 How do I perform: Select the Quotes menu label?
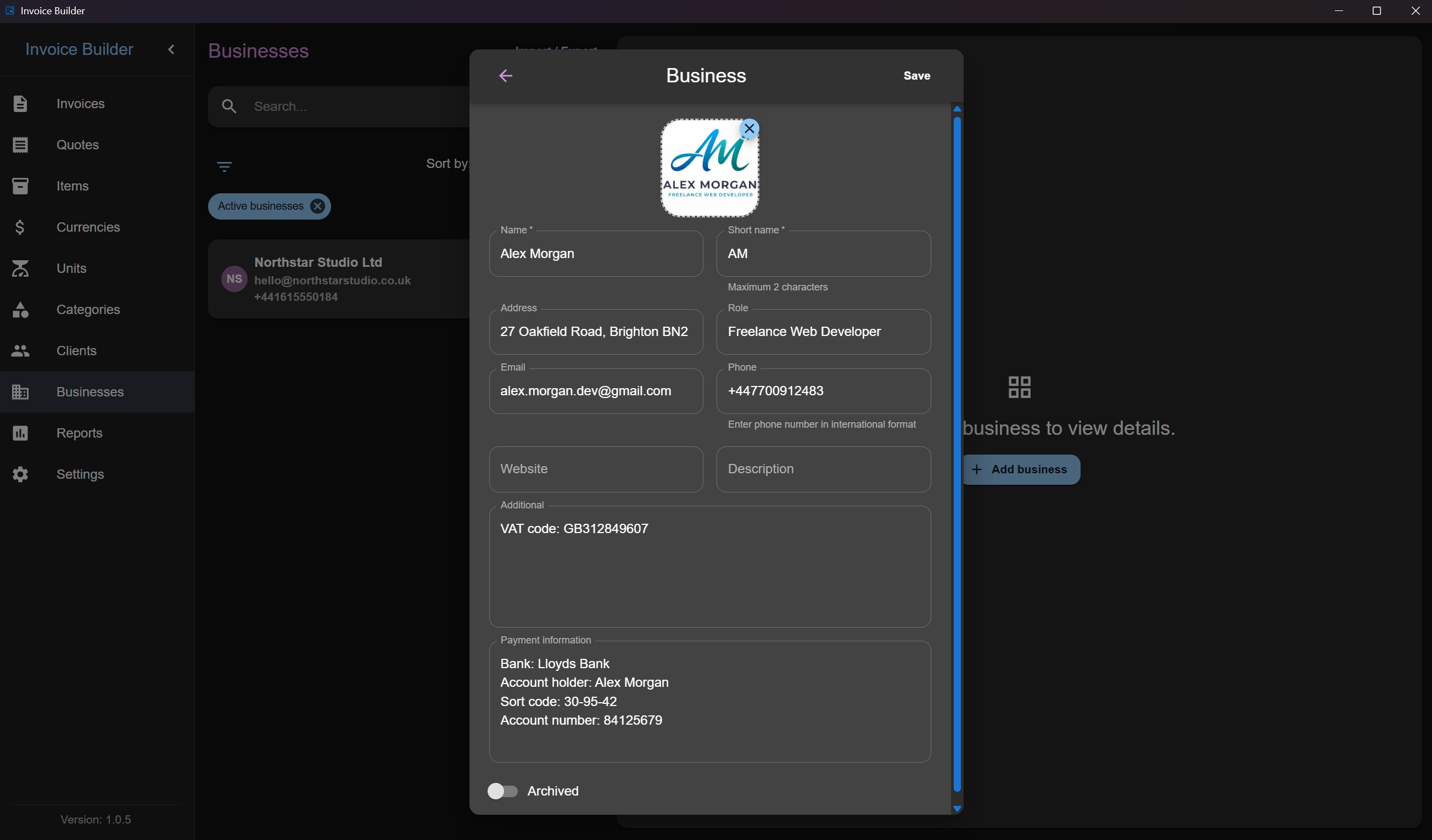[78, 145]
